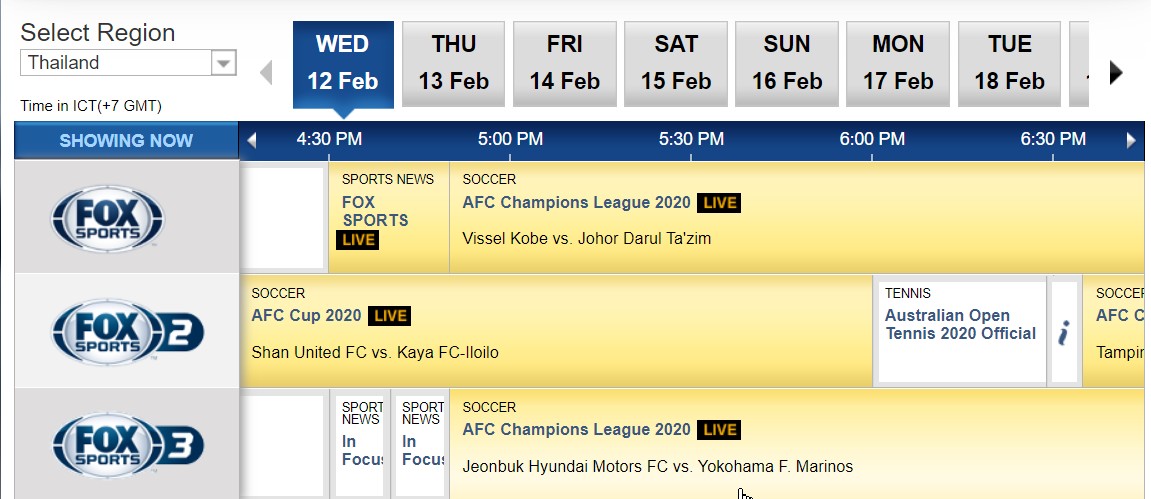This screenshot has width=1151, height=499.
Task: Open the info icon beside Australian Open
Action: click(x=1064, y=332)
